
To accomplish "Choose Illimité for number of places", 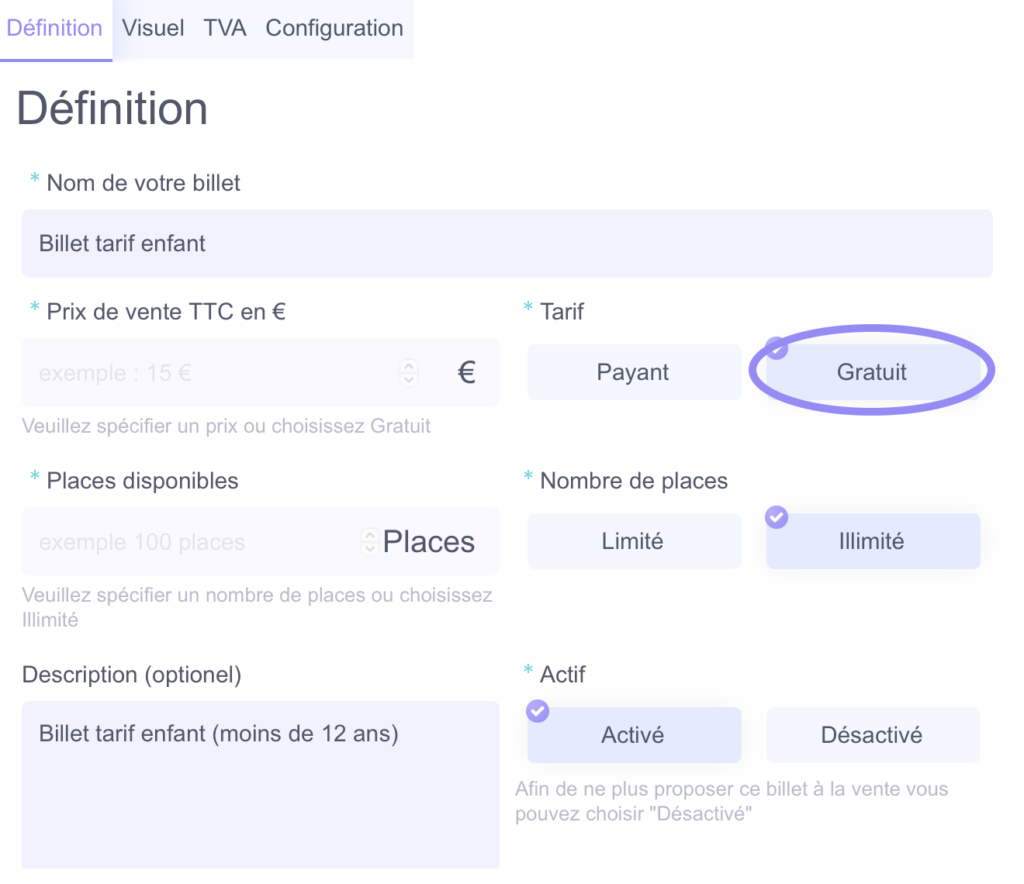I will 872,541.
